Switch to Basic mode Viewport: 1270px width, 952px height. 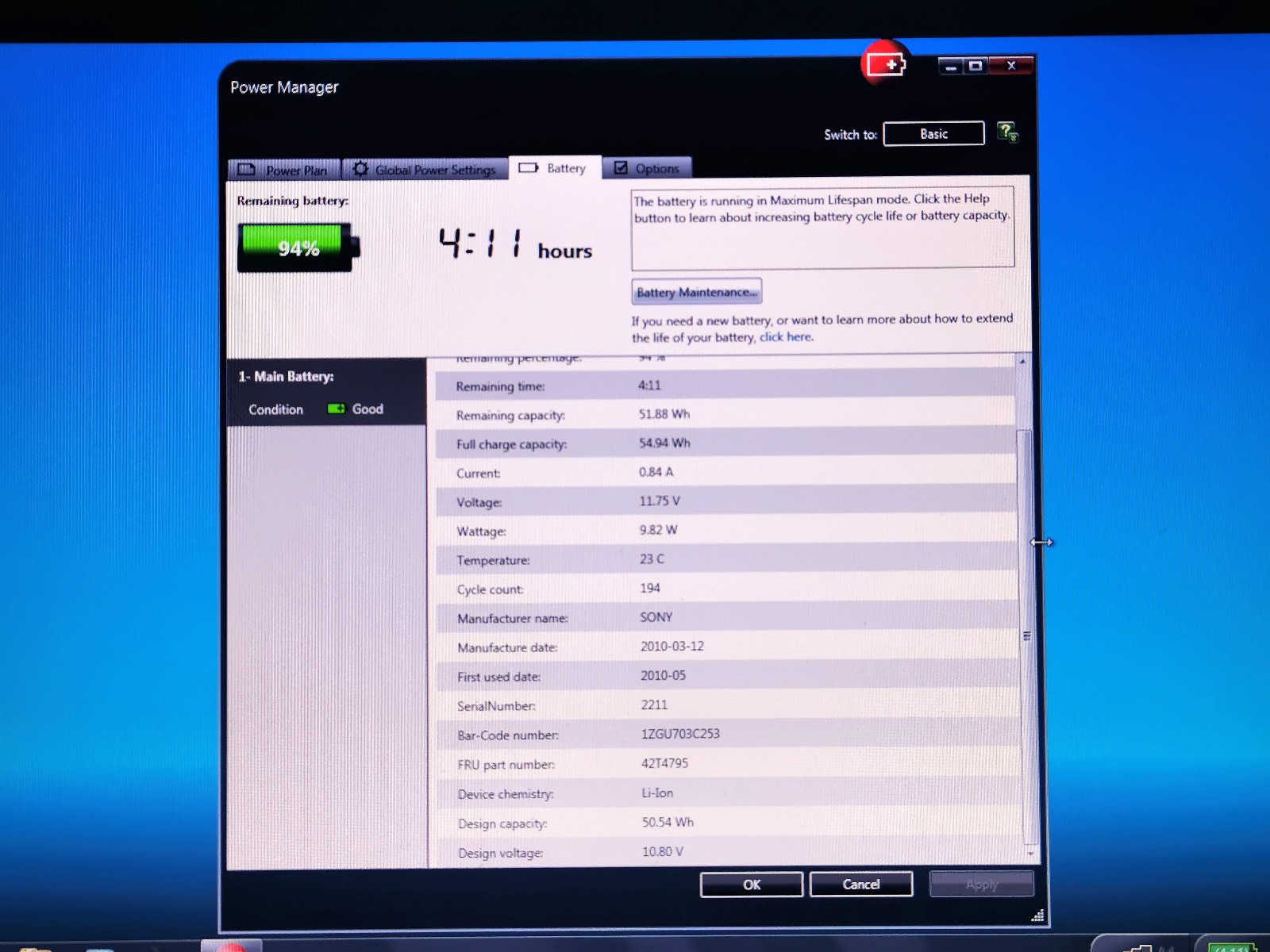click(933, 133)
